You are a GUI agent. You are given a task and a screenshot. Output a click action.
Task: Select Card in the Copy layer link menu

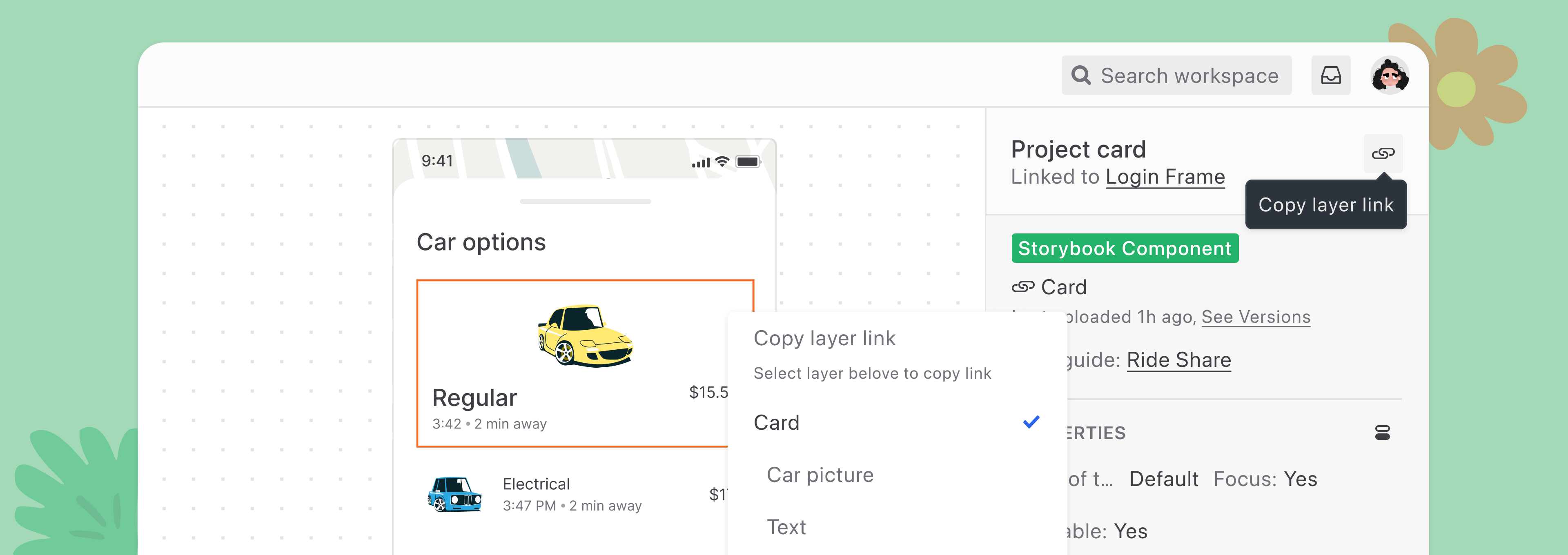coord(777,422)
